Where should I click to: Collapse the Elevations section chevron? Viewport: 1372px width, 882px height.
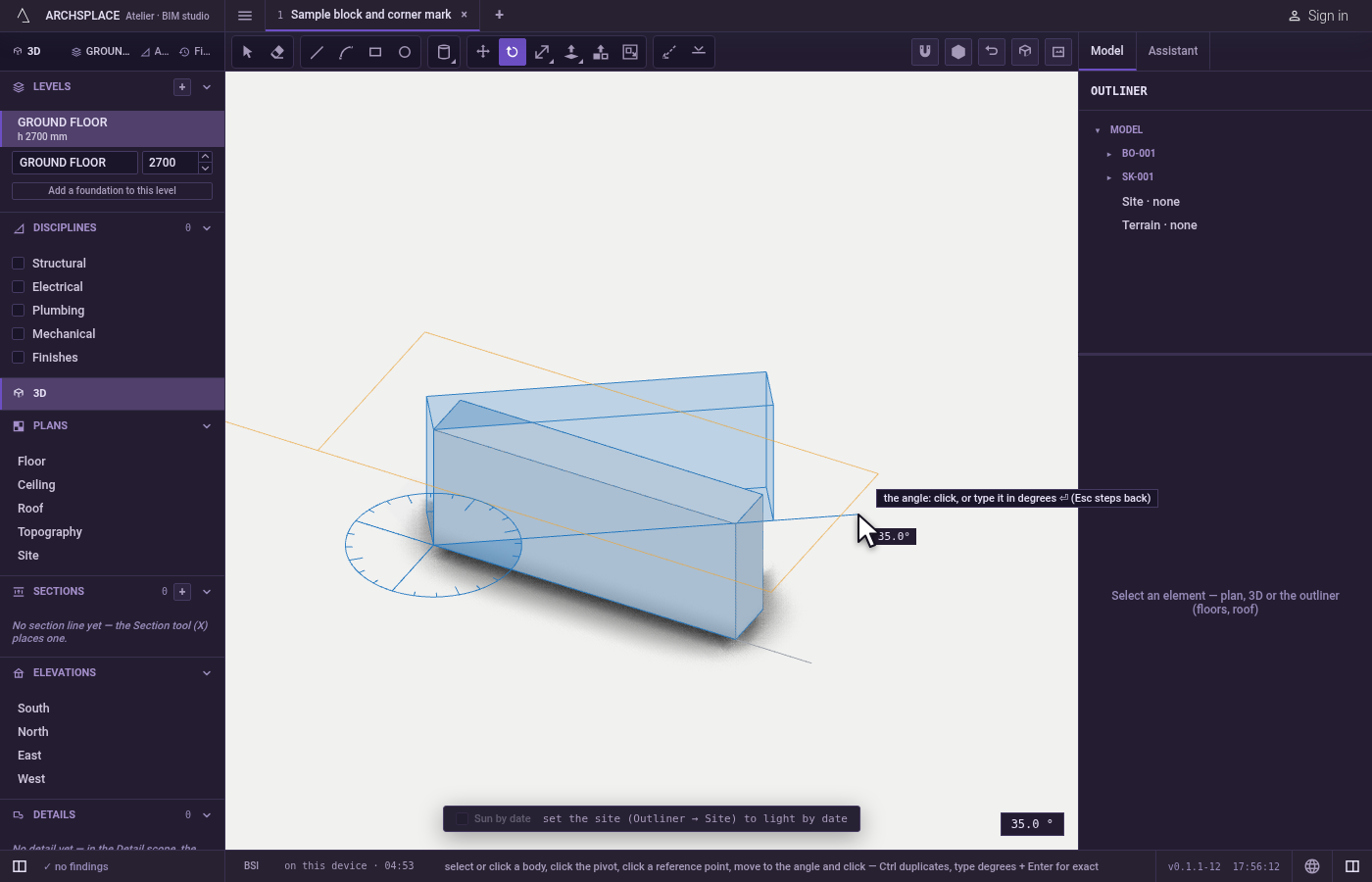[x=207, y=673]
